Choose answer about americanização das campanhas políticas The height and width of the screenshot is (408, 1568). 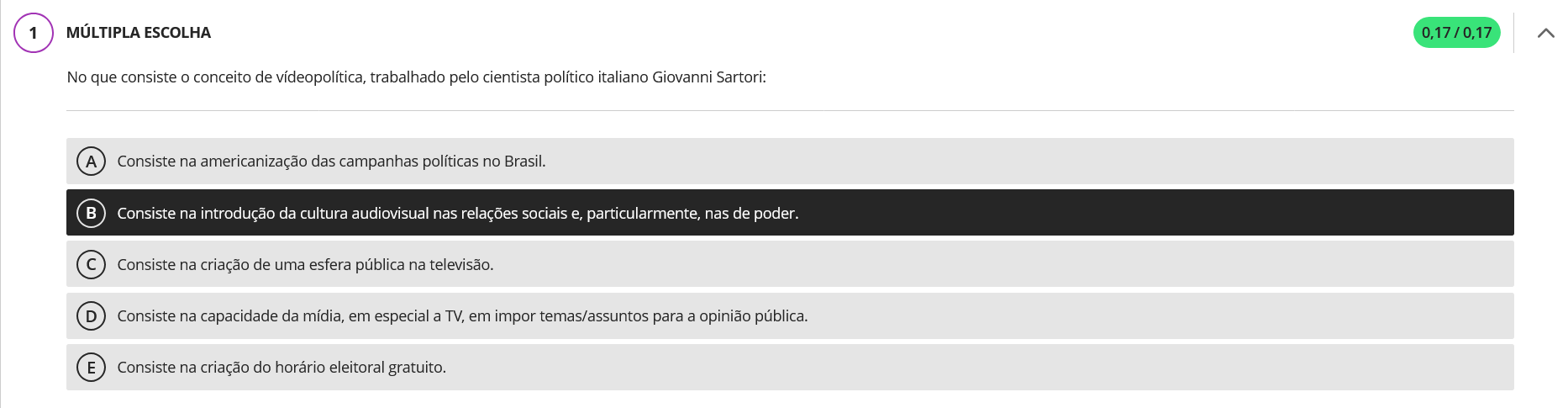tap(331, 161)
